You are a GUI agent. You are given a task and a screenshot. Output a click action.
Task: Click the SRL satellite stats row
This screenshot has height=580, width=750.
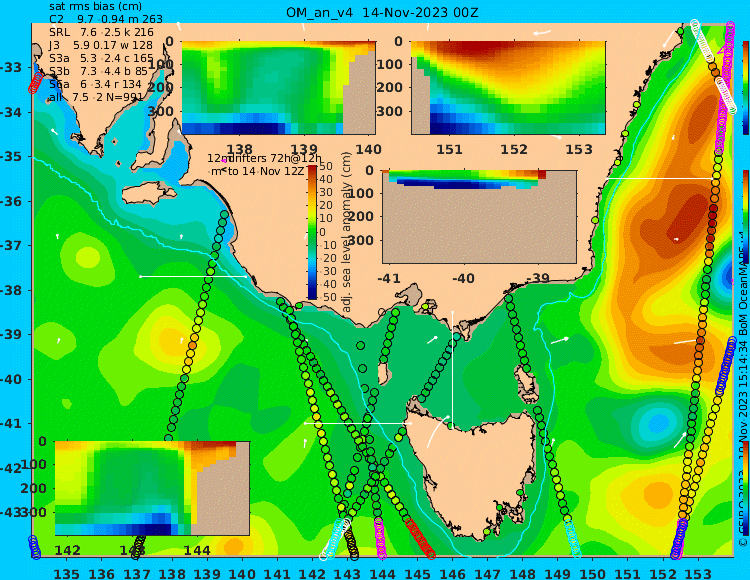(101, 32)
